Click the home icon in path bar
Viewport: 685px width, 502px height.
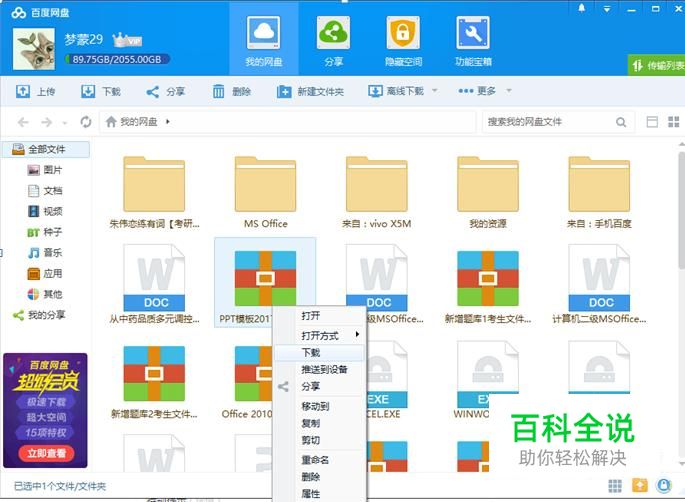[x=111, y=121]
